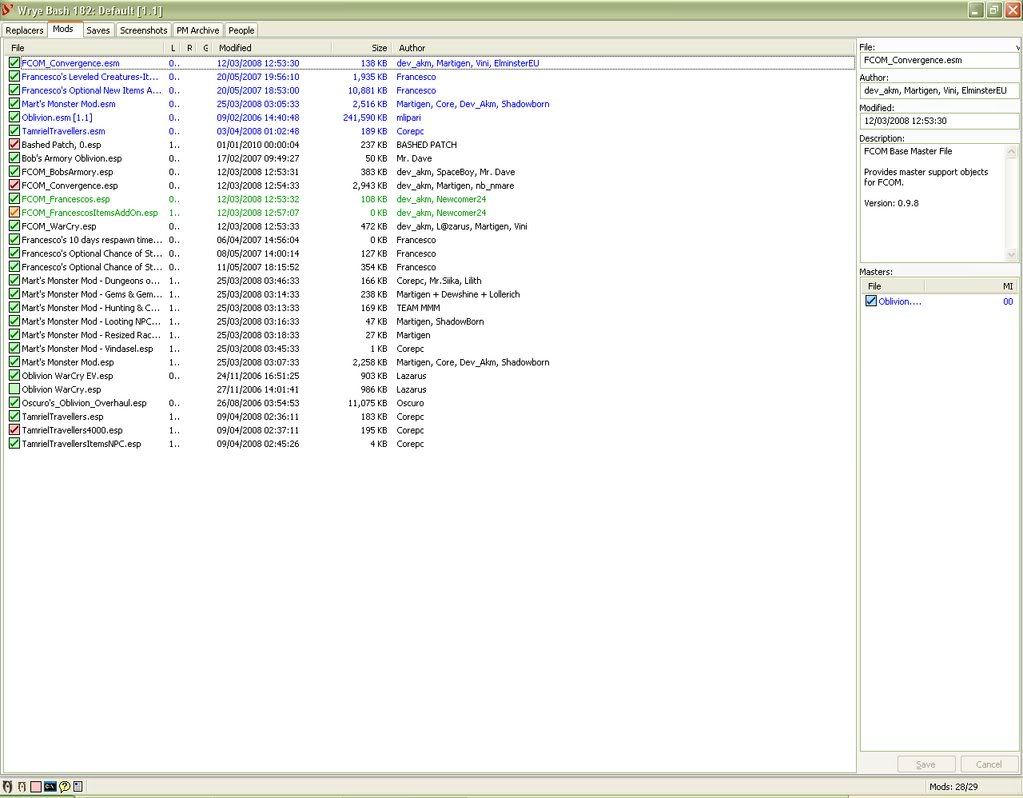Toggle Bashed Patch, 0.esp checkbox
This screenshot has width=1023, height=798.
14,145
